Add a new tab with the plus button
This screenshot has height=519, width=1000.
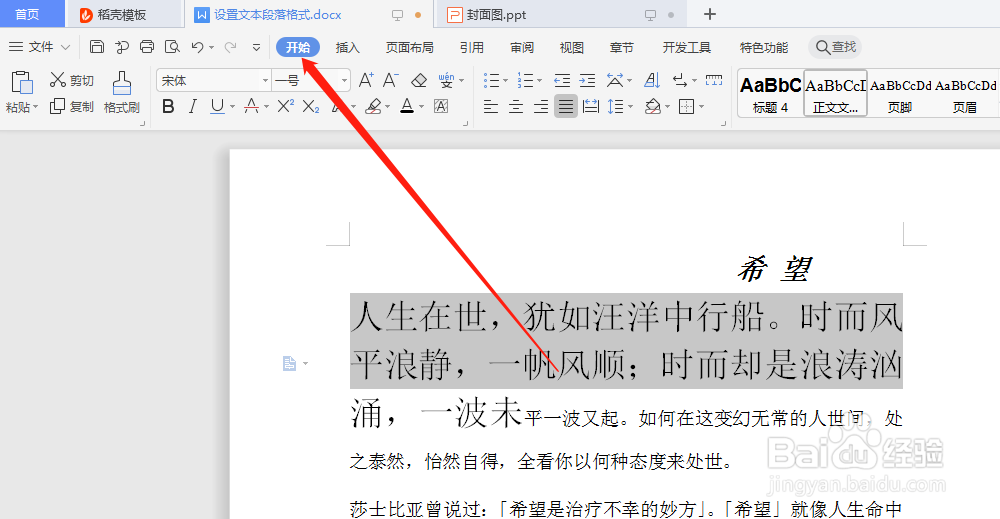point(710,14)
